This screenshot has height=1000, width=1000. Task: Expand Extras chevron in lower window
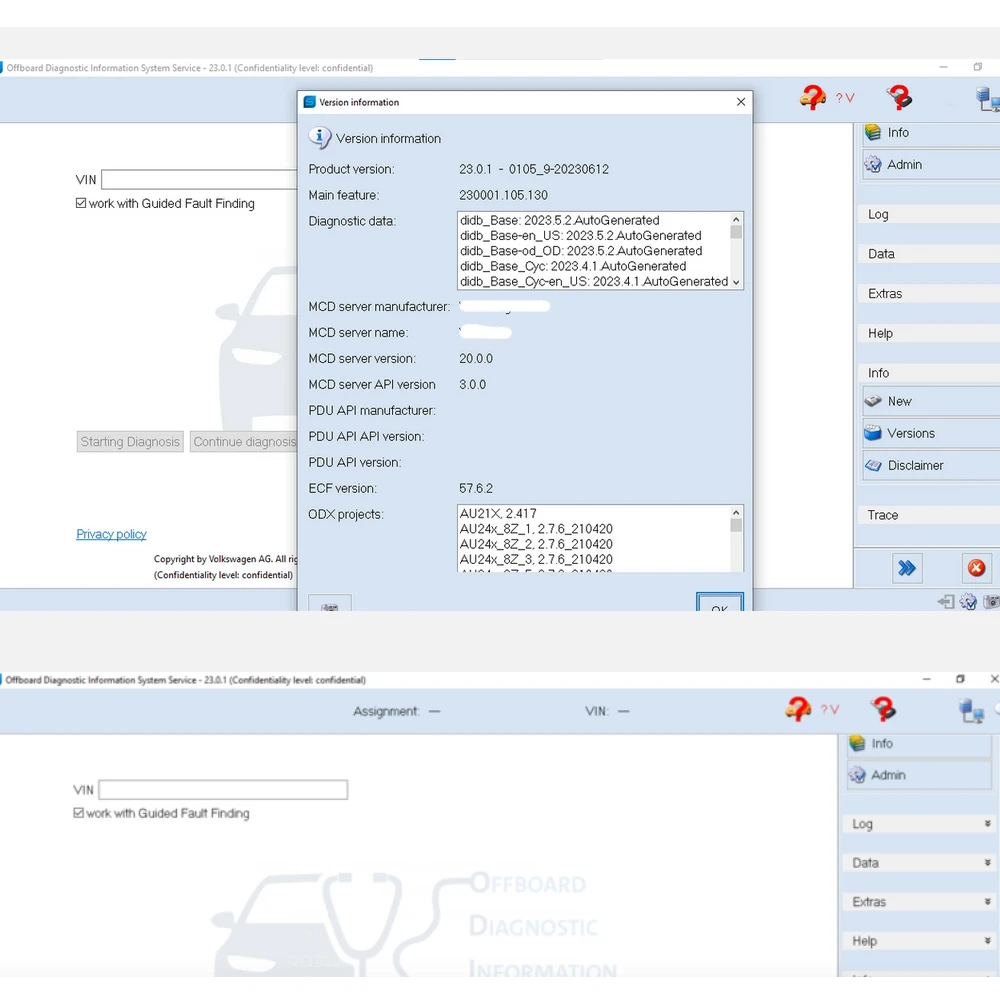[x=987, y=902]
